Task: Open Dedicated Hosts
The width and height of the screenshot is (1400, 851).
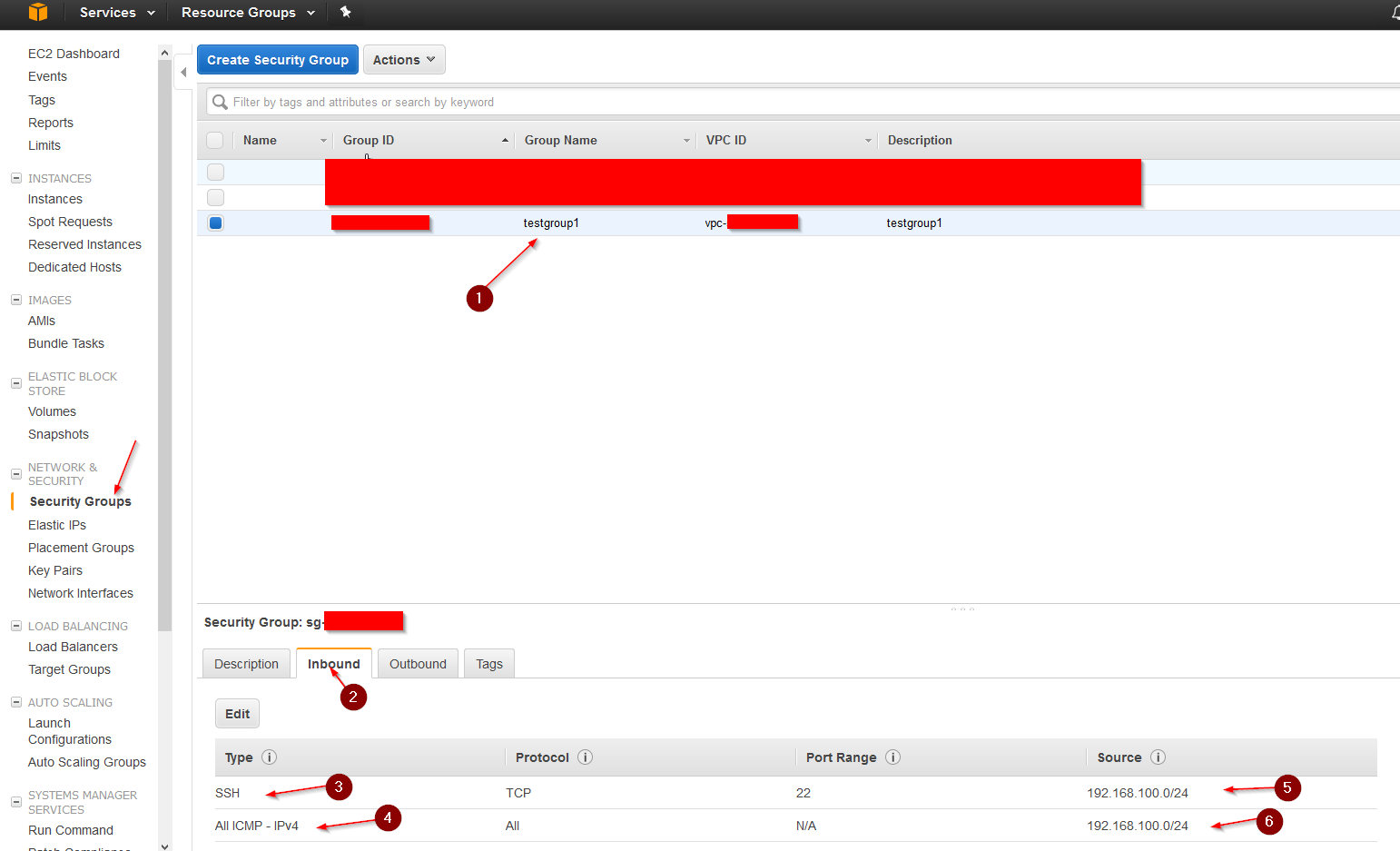Action: pyautogui.click(x=74, y=267)
